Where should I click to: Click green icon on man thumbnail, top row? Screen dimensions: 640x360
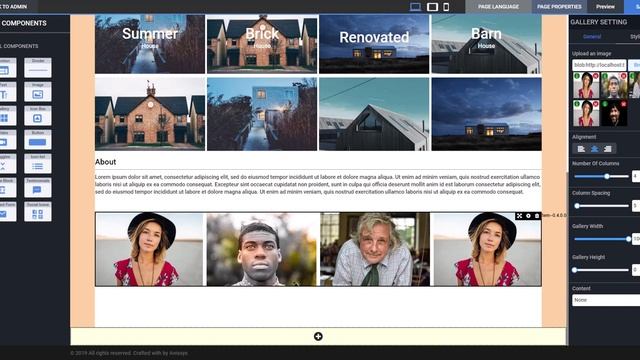[x=605, y=76]
